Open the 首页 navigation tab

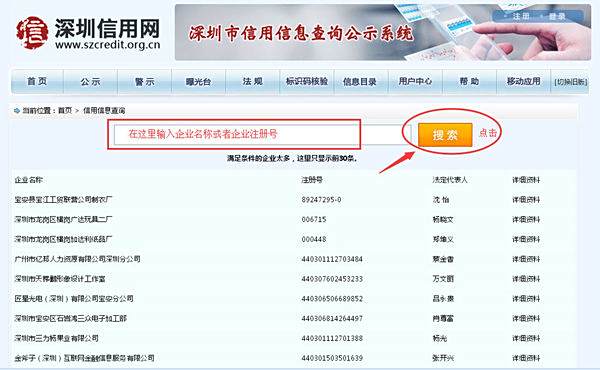(x=37, y=81)
